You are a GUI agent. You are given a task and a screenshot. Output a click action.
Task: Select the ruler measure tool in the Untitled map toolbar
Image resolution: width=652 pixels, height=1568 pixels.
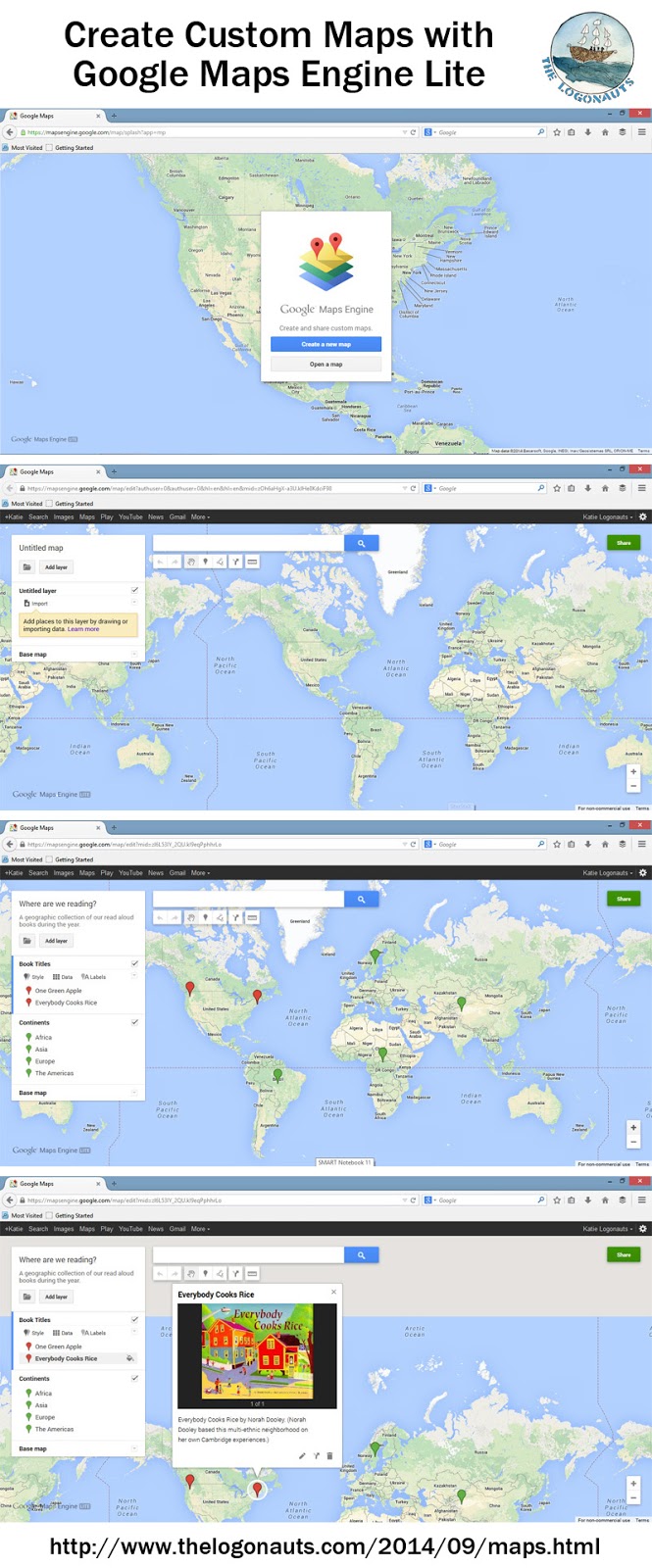[252, 562]
